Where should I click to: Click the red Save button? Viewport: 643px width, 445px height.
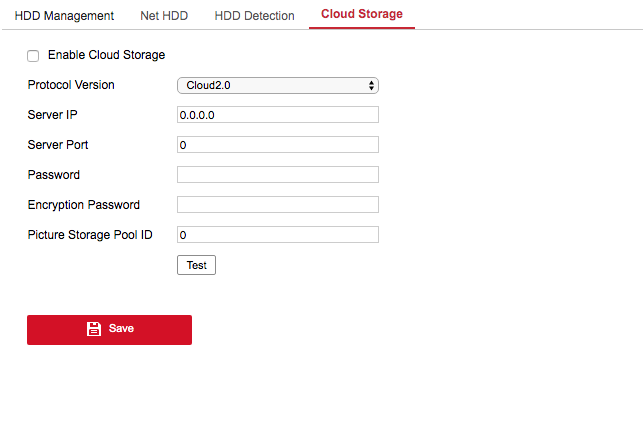click(109, 329)
